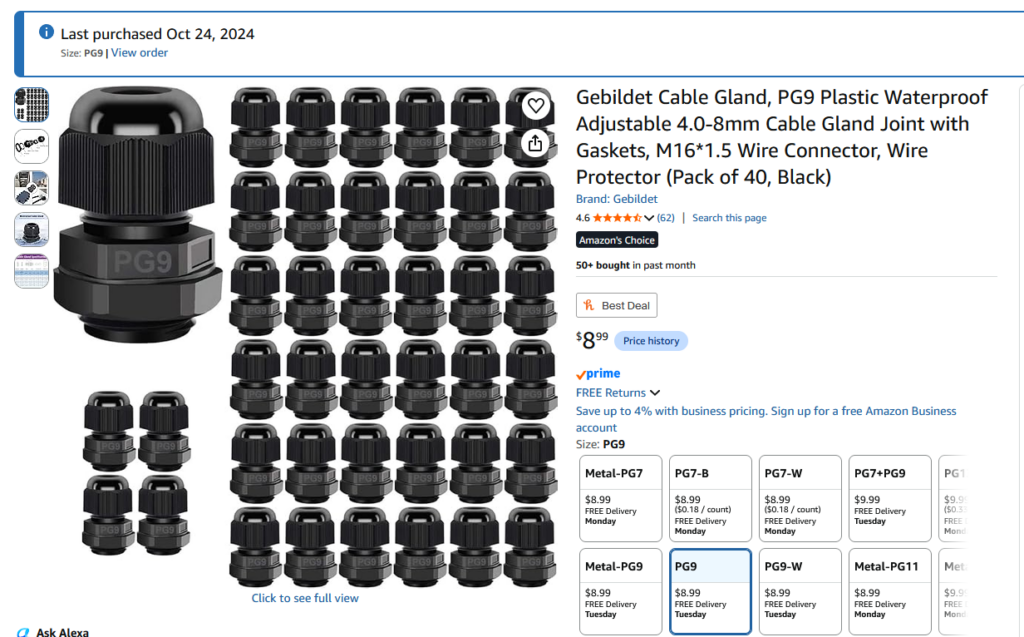The height and width of the screenshot is (637, 1024).
Task: Select the second product thumbnail image
Action: tap(31, 146)
